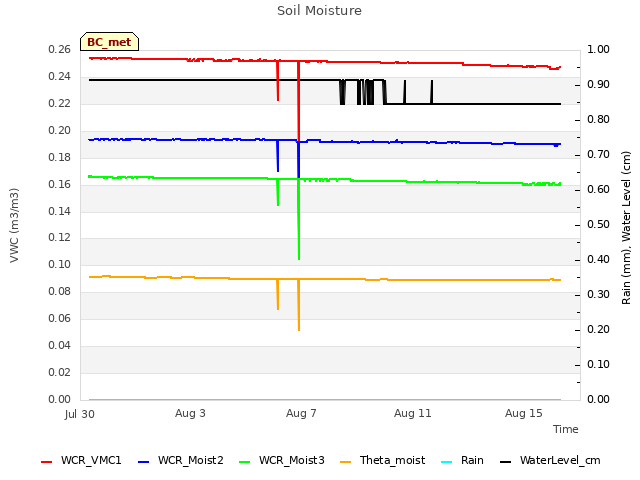Click the Aug 11 date tick label
The width and height of the screenshot is (640, 480).
click(x=413, y=413)
